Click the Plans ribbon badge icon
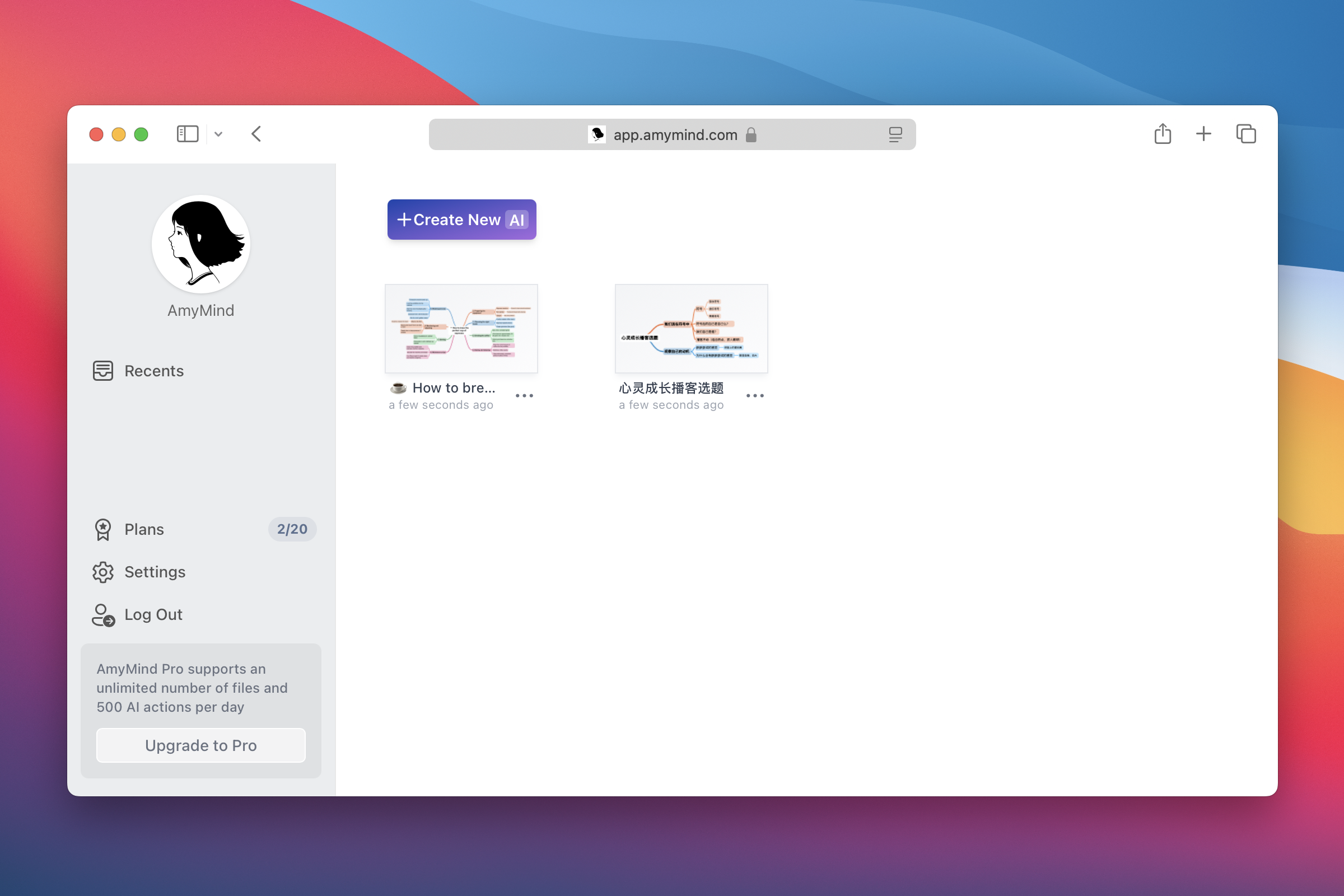1344x896 pixels. 103,529
